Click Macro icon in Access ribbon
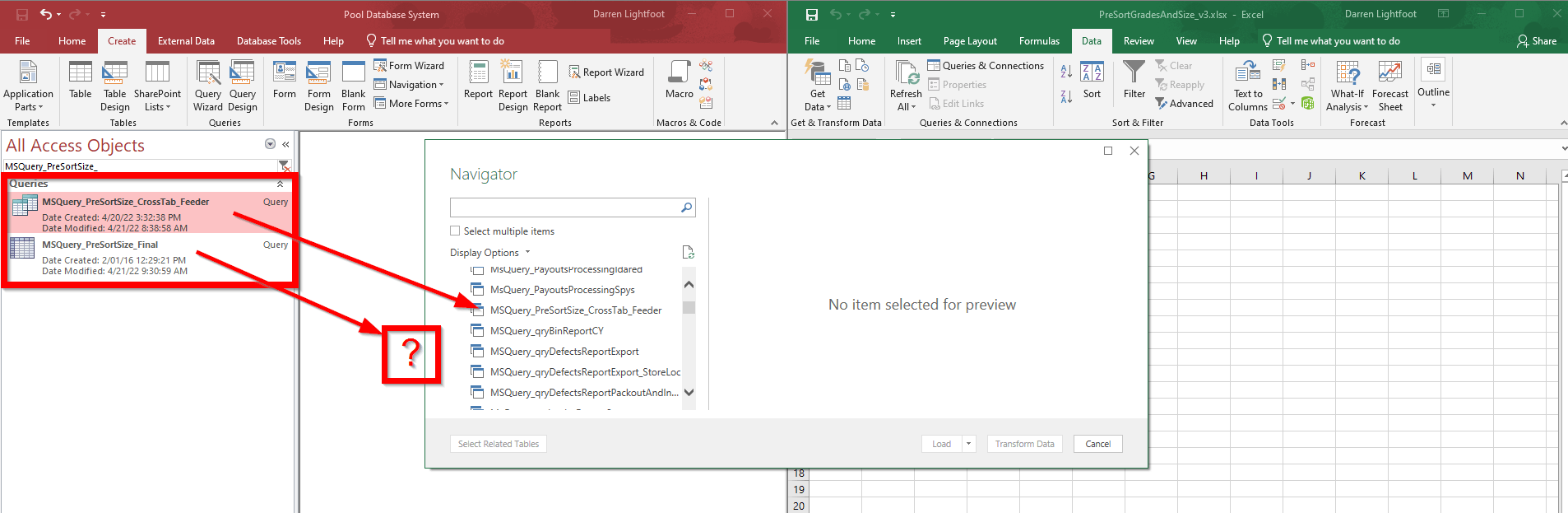Image resolution: width=1568 pixels, height=513 pixels. pyautogui.click(x=680, y=80)
